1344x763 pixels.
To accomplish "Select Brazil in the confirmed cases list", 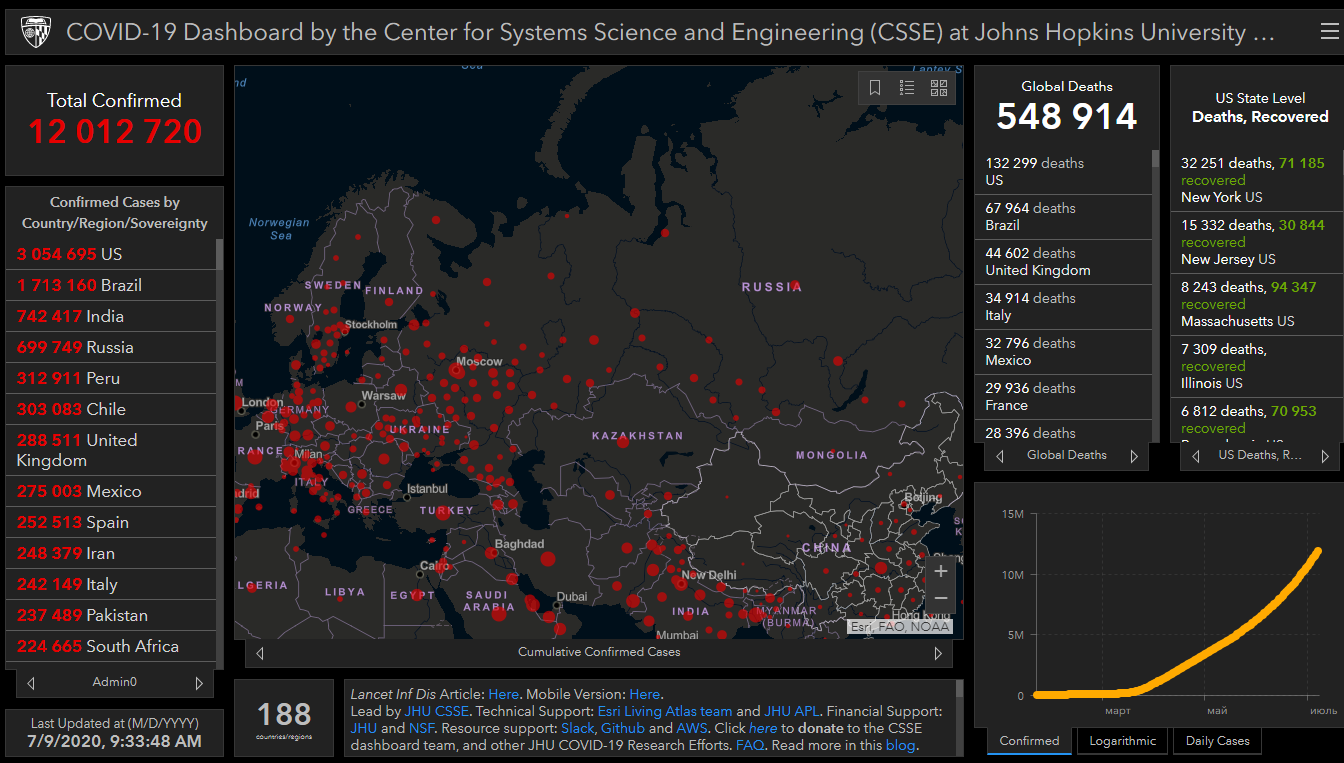I will coord(80,285).
